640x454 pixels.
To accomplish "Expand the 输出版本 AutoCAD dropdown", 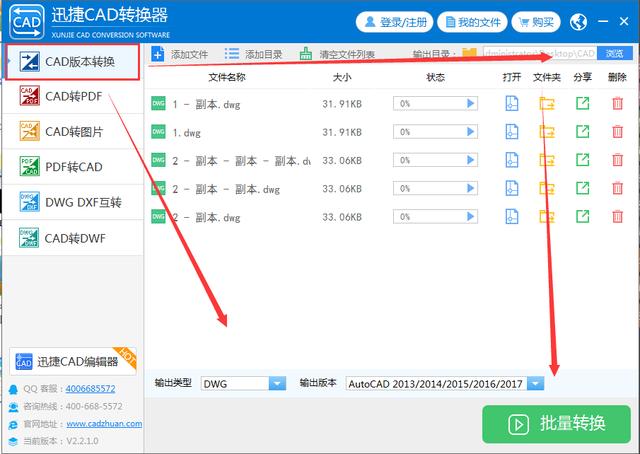I will pyautogui.click(x=536, y=383).
